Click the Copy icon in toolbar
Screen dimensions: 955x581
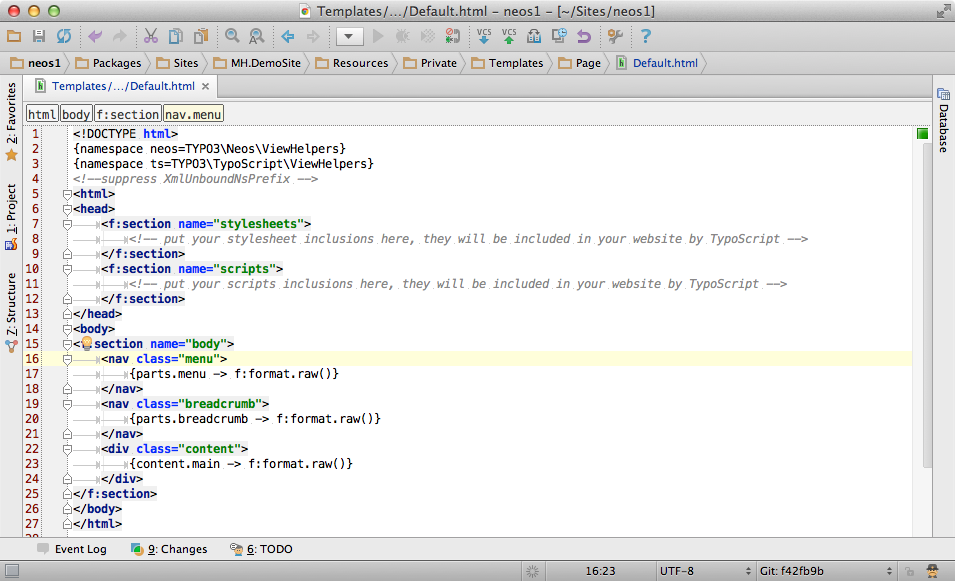(x=175, y=37)
